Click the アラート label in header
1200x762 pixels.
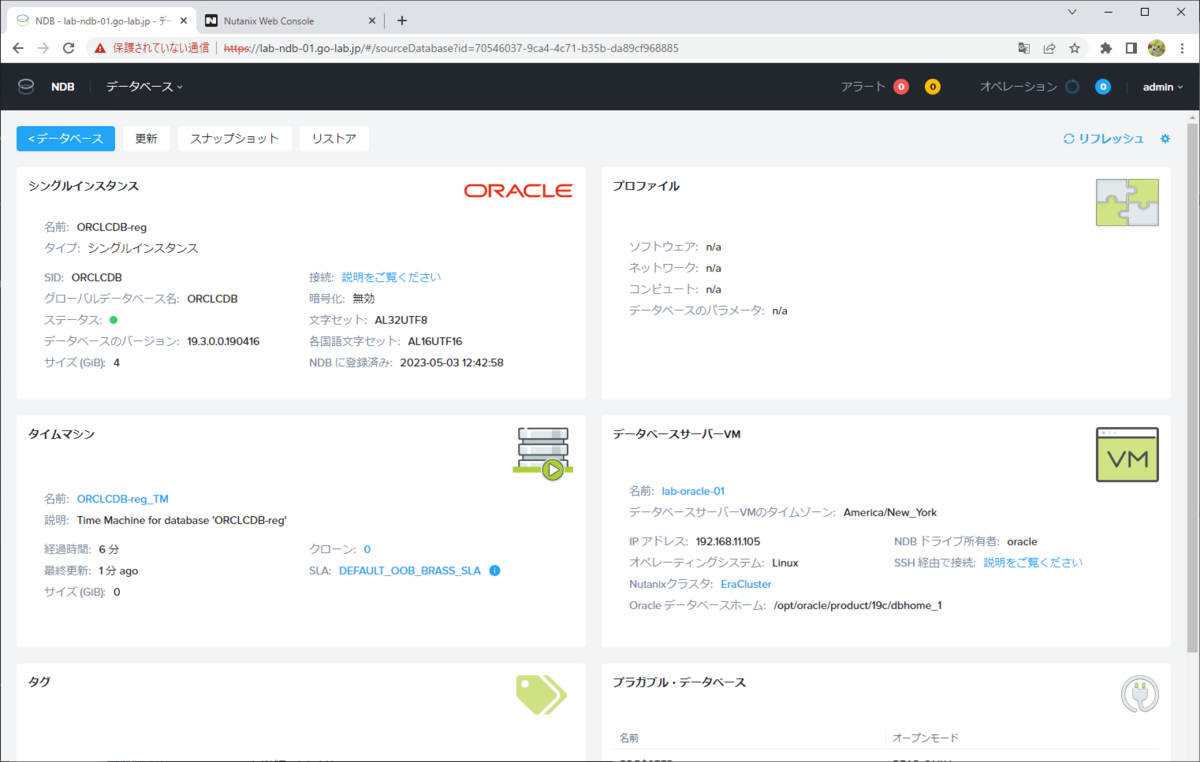point(863,87)
